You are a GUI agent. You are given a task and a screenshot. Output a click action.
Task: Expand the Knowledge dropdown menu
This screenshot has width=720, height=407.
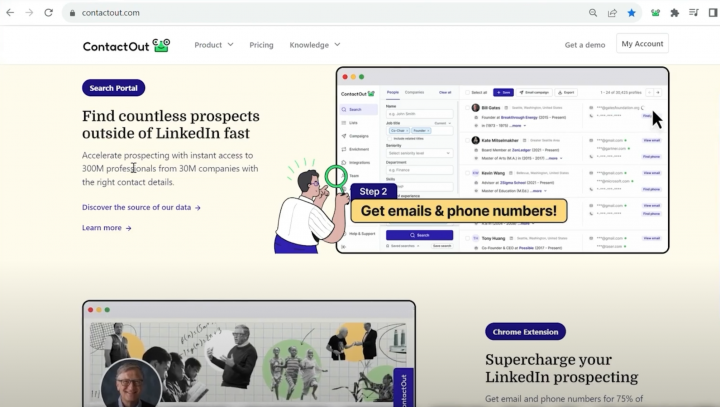315,45
